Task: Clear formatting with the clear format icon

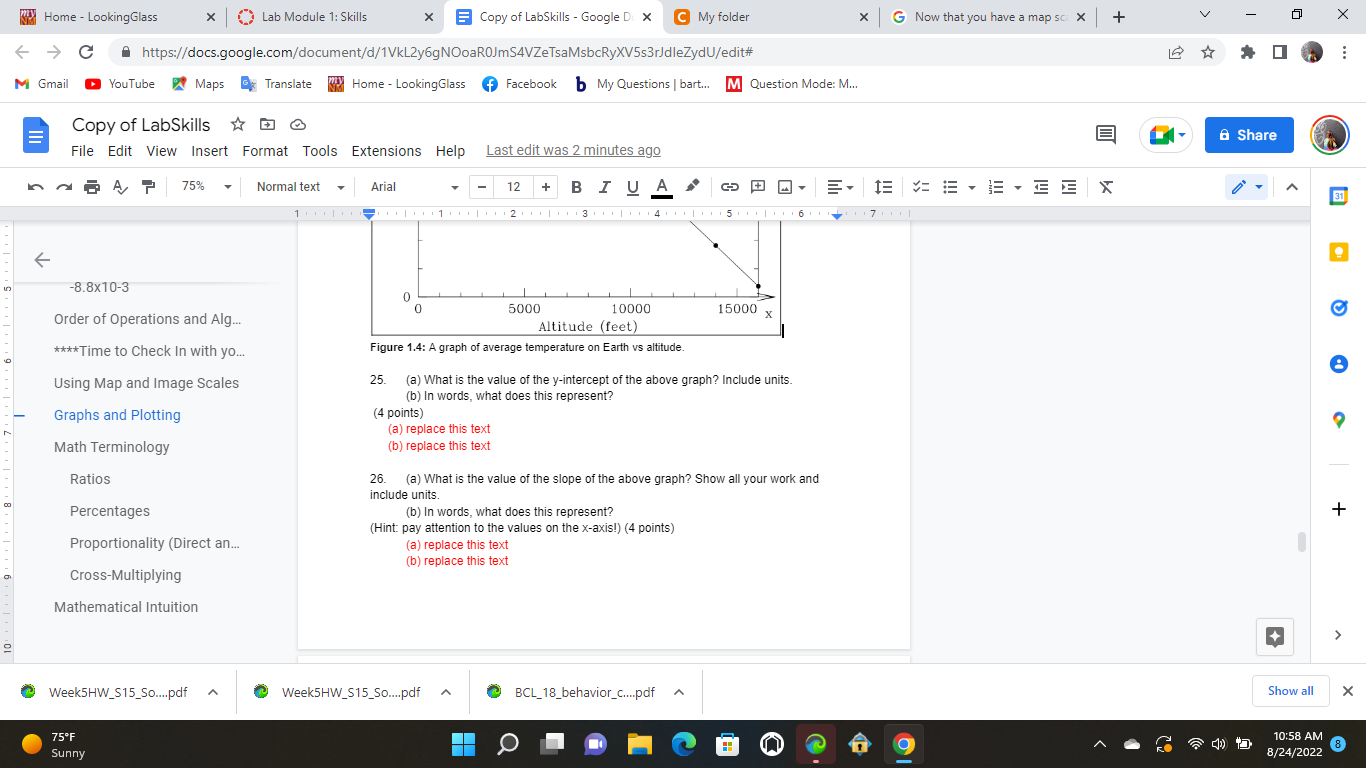Action: pyautogui.click(x=1106, y=187)
